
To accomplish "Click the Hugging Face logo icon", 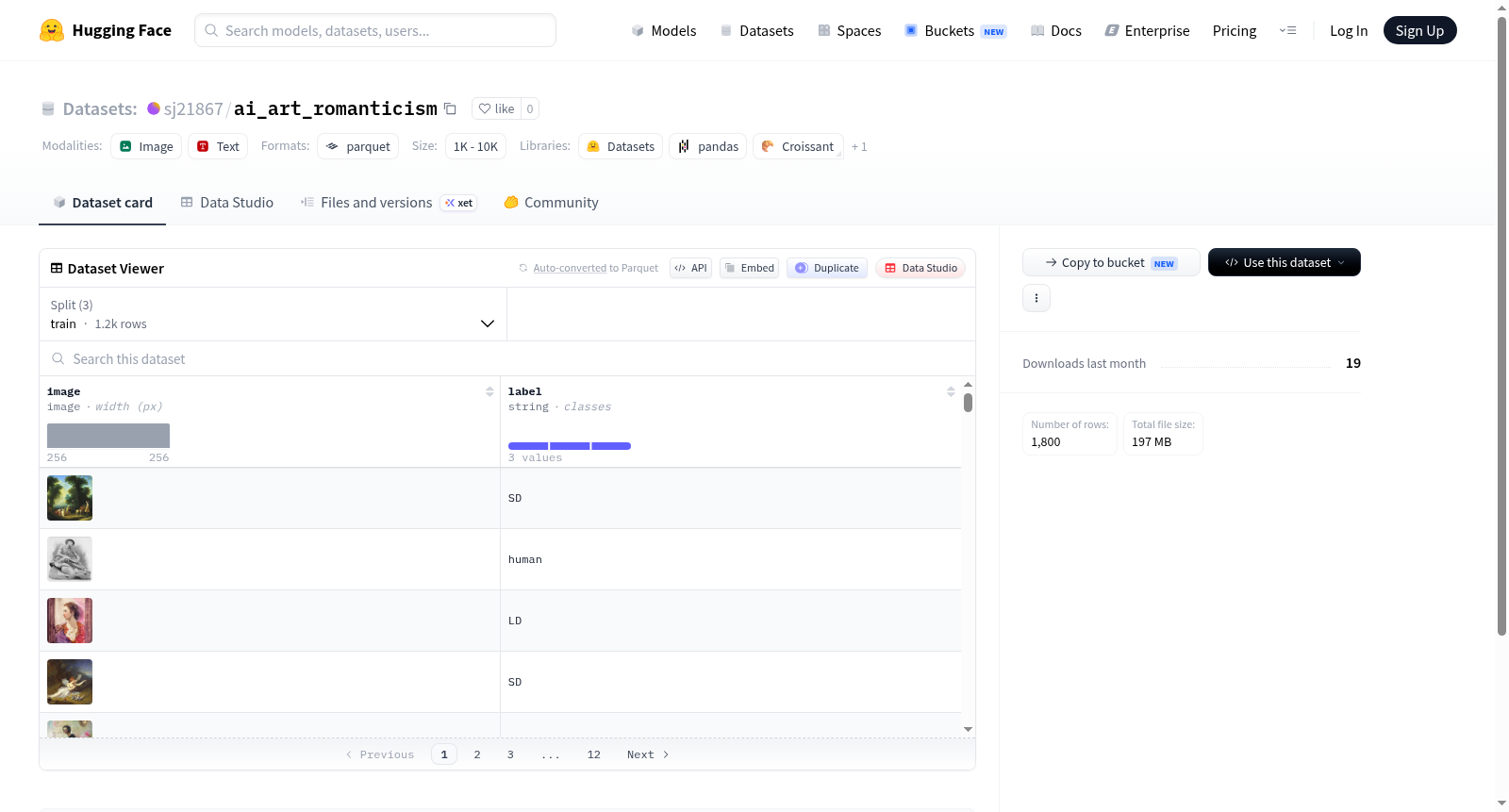I will (52, 30).
